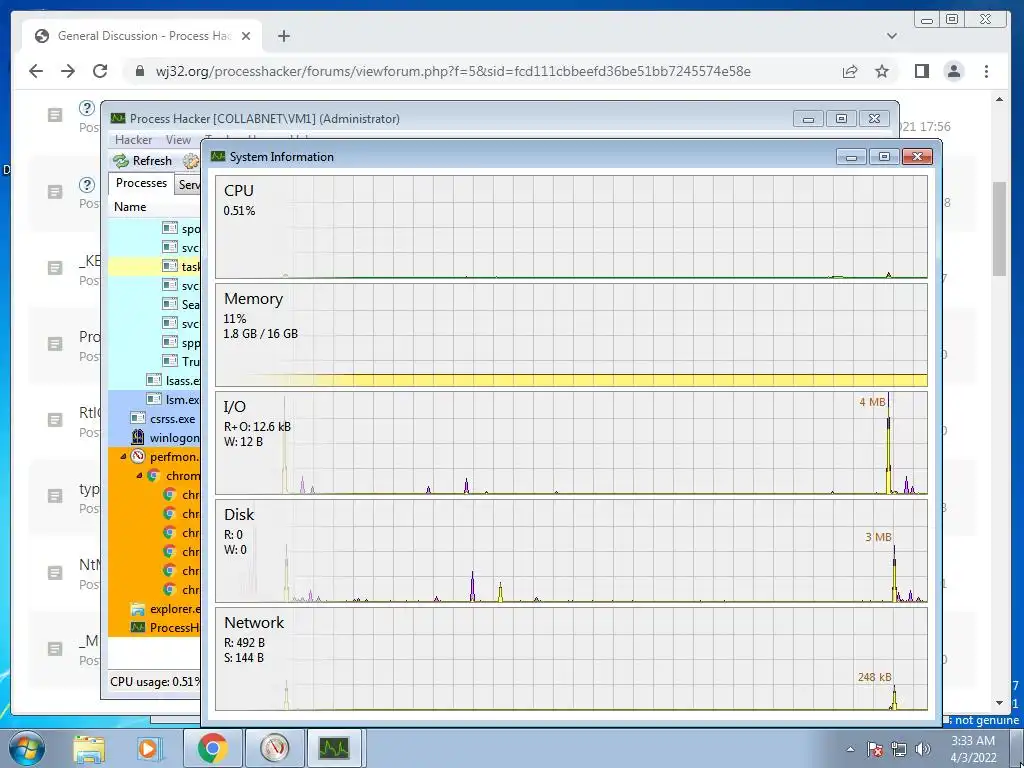Viewport: 1024px width, 768px height.
Task: Click Refresh in the Process Hacker toolbar
Action: (142, 161)
